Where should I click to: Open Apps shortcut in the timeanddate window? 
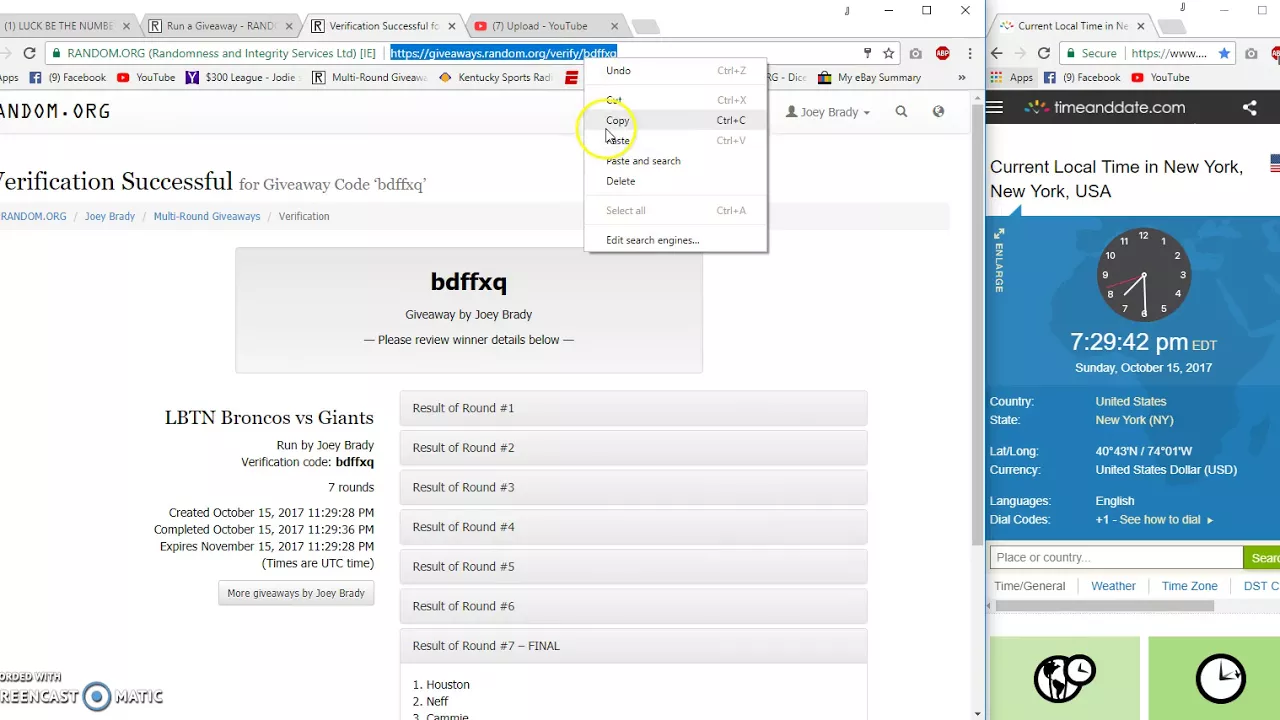pyautogui.click(x=1012, y=77)
